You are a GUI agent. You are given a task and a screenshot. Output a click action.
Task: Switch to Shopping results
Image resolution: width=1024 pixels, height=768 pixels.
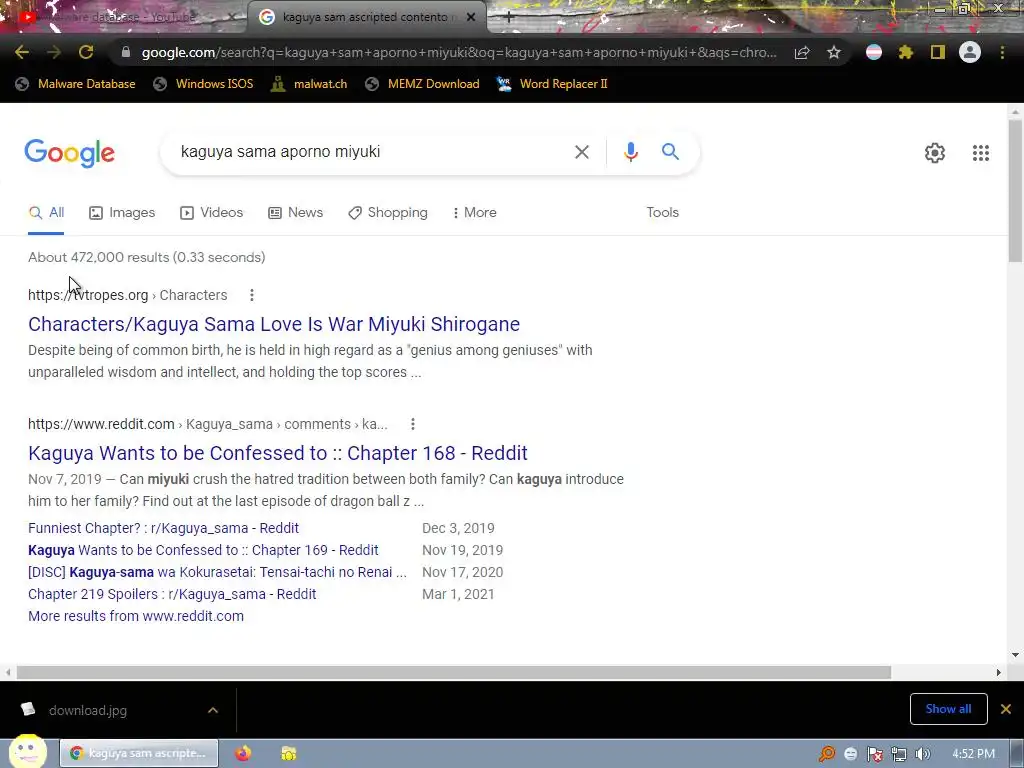pyautogui.click(x=388, y=213)
